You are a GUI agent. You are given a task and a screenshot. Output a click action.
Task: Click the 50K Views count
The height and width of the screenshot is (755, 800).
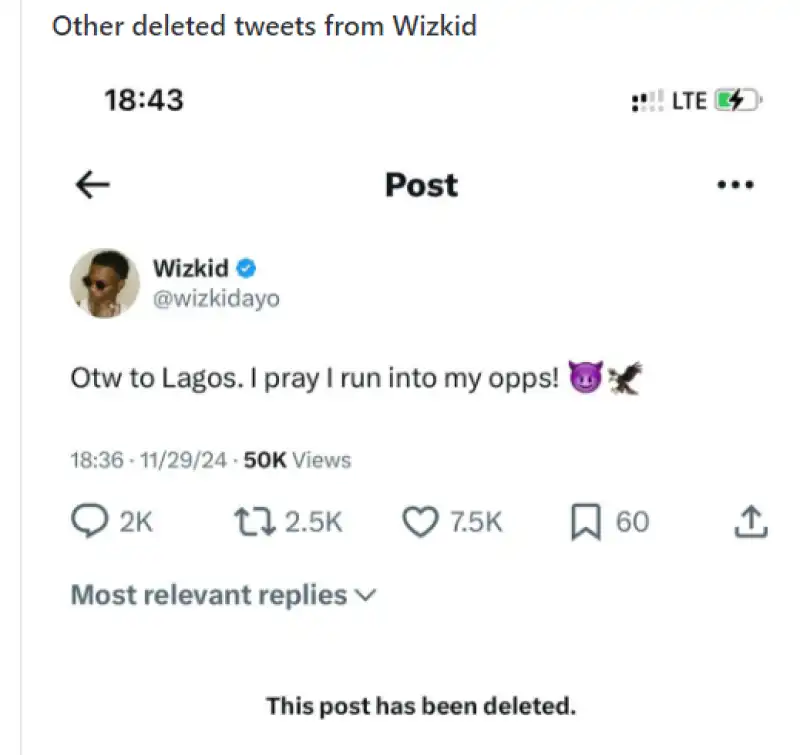click(298, 460)
